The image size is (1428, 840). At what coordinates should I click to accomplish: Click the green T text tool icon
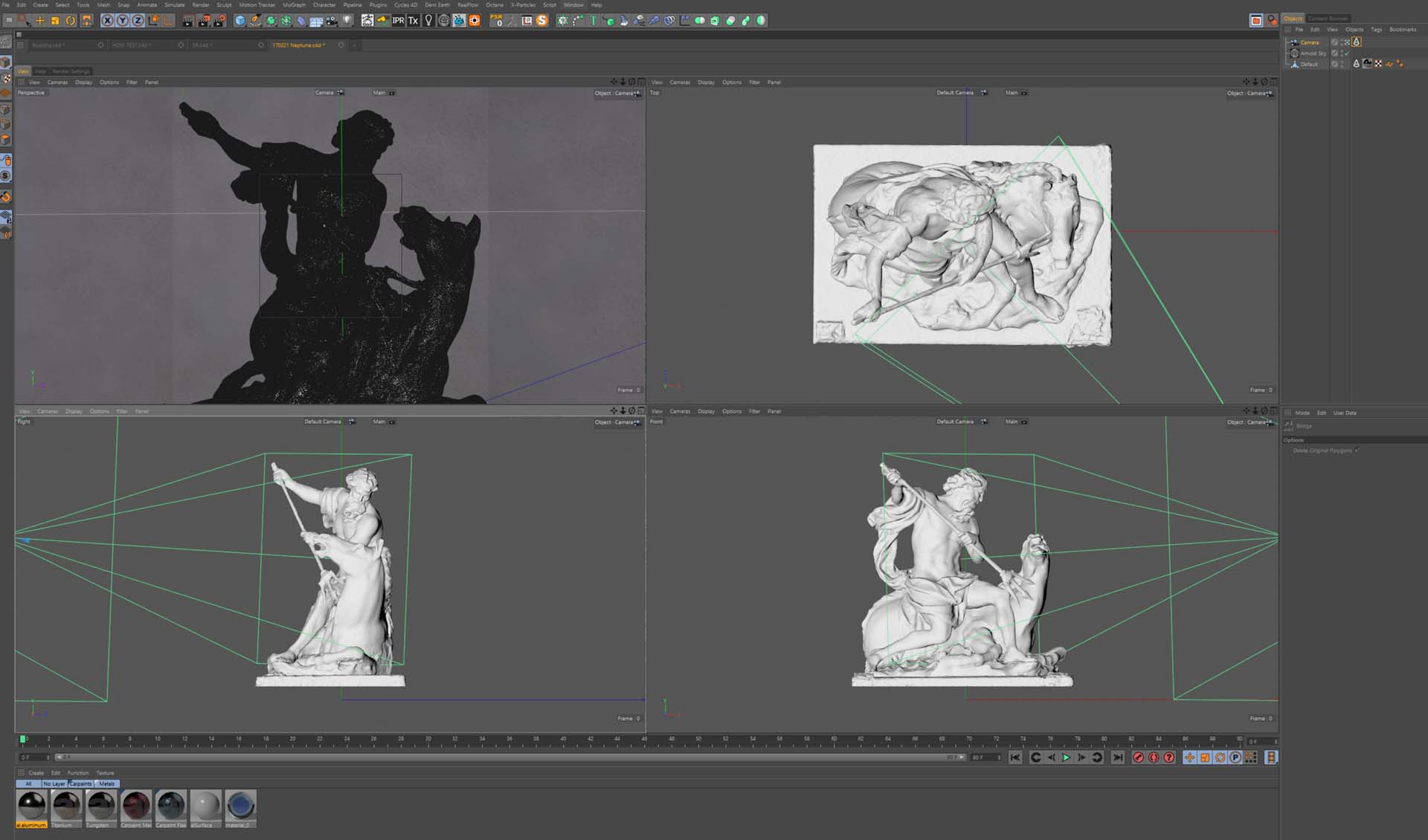(593, 21)
